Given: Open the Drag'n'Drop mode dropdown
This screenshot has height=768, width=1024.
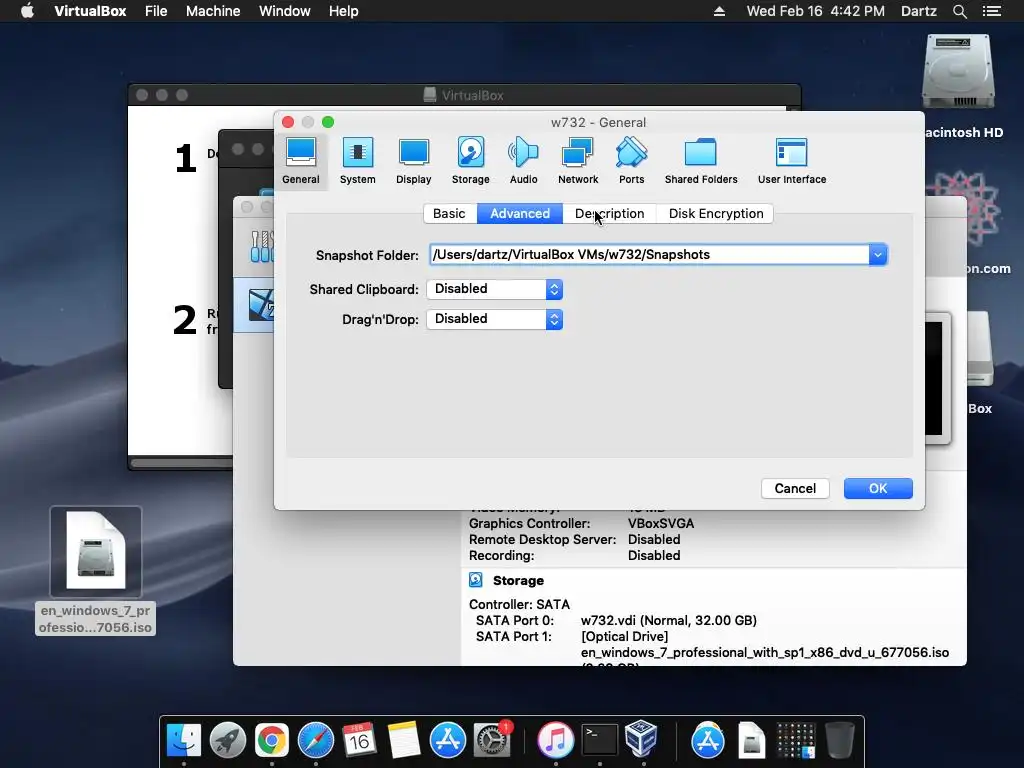Looking at the screenshot, I should point(494,319).
